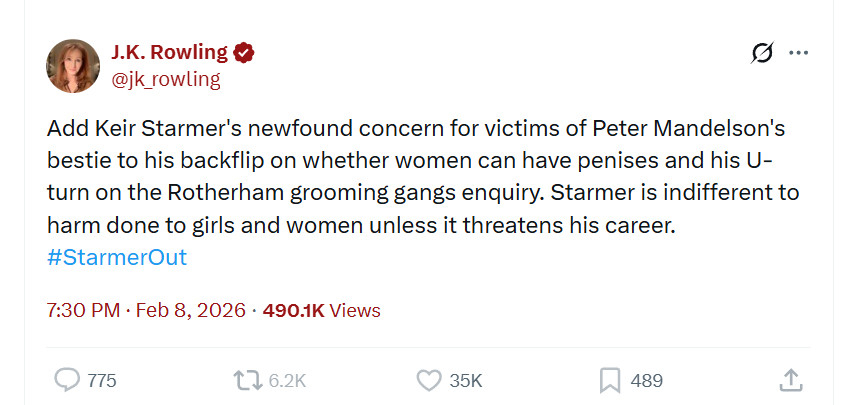Click the 775 replies count
The height and width of the screenshot is (405, 868).
tap(102, 380)
